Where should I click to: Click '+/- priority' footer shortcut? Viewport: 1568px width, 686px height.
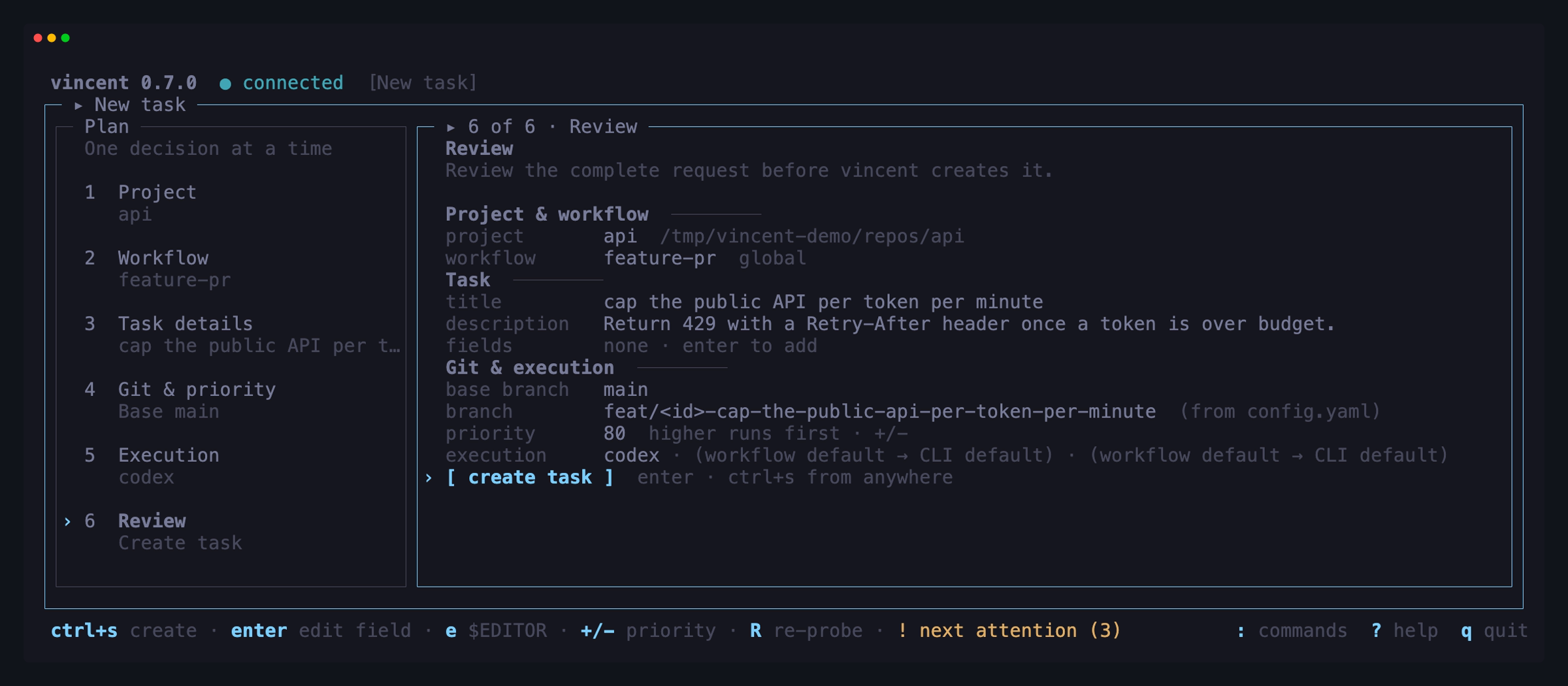648,631
